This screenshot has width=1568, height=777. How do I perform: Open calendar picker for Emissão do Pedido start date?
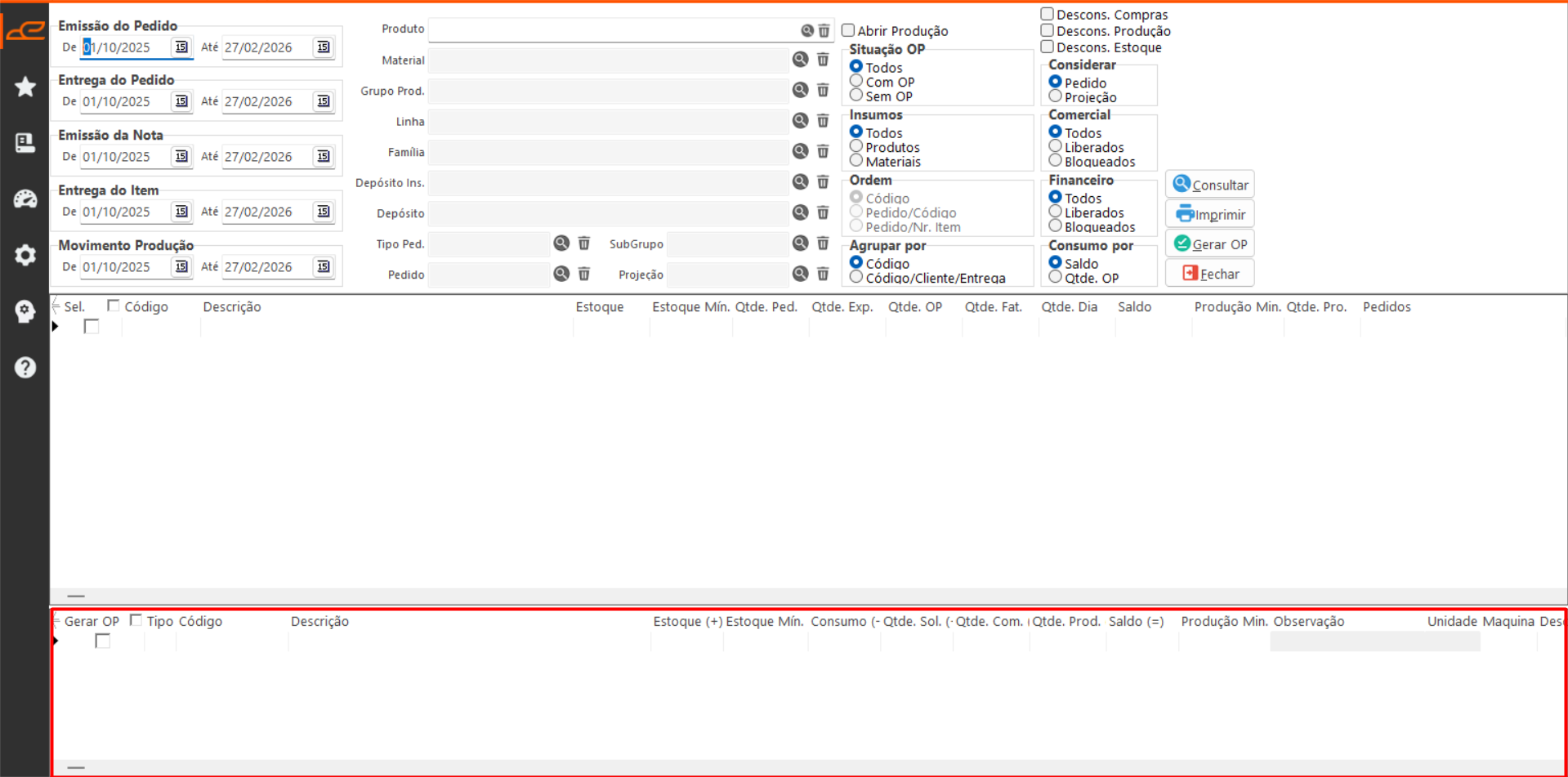[181, 47]
